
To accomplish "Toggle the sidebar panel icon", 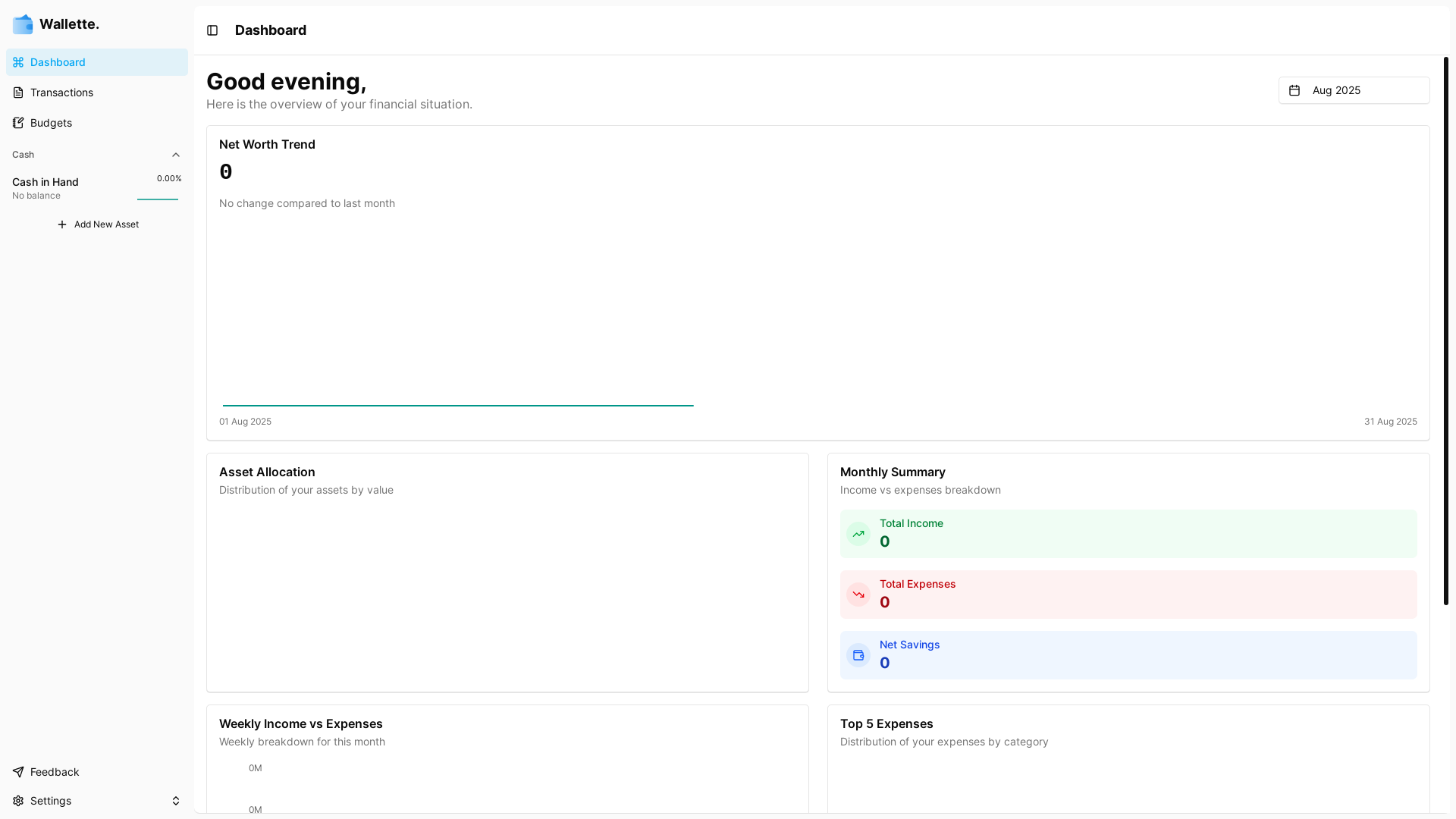I will [212, 30].
